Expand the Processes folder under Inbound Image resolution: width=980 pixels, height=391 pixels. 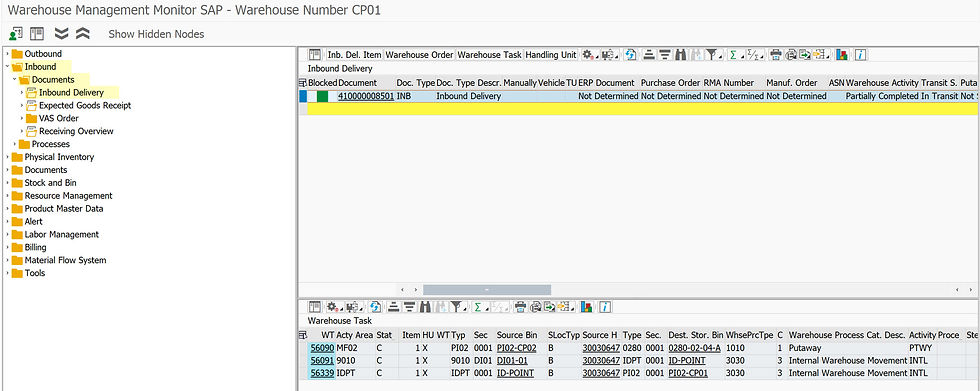[x=15, y=144]
